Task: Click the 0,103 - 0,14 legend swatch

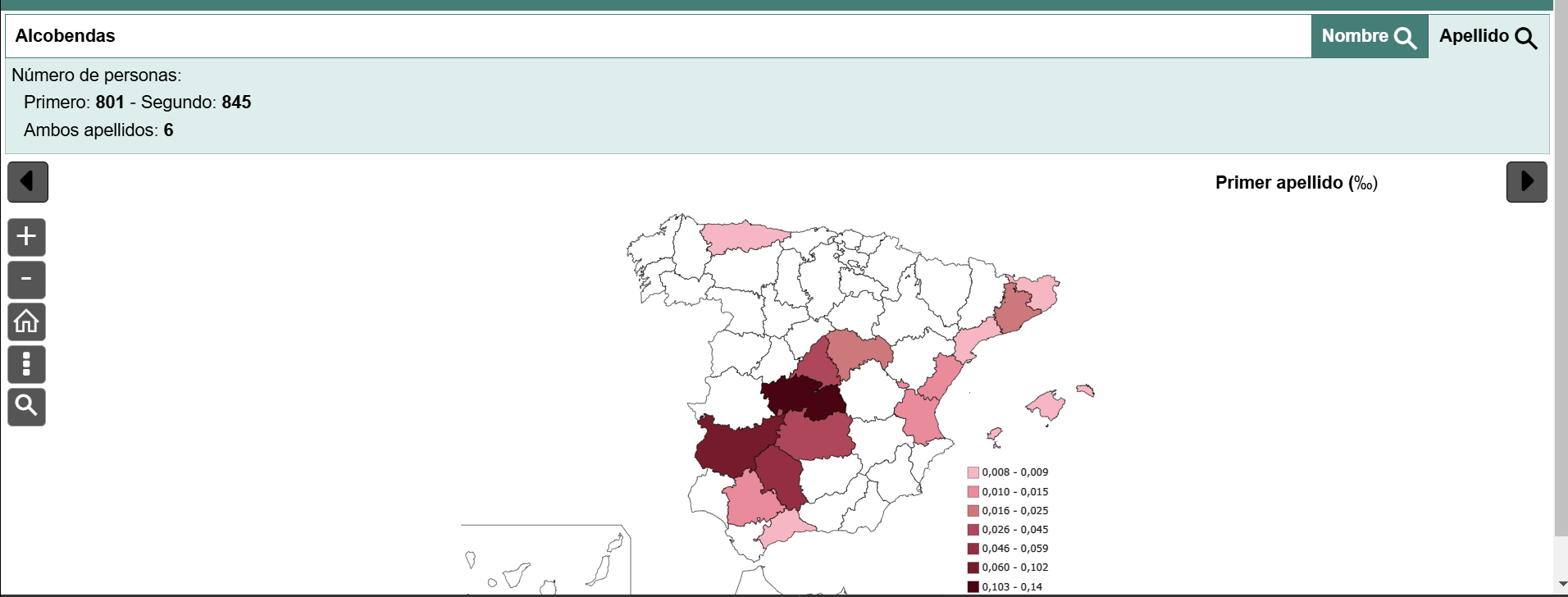Action: pyautogui.click(x=973, y=586)
